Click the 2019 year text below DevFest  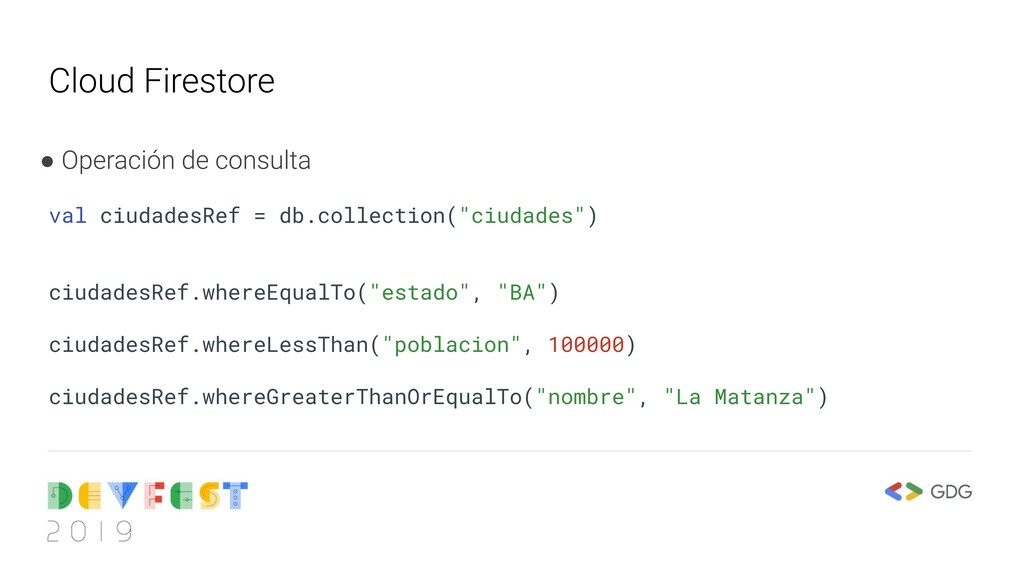click(x=89, y=531)
